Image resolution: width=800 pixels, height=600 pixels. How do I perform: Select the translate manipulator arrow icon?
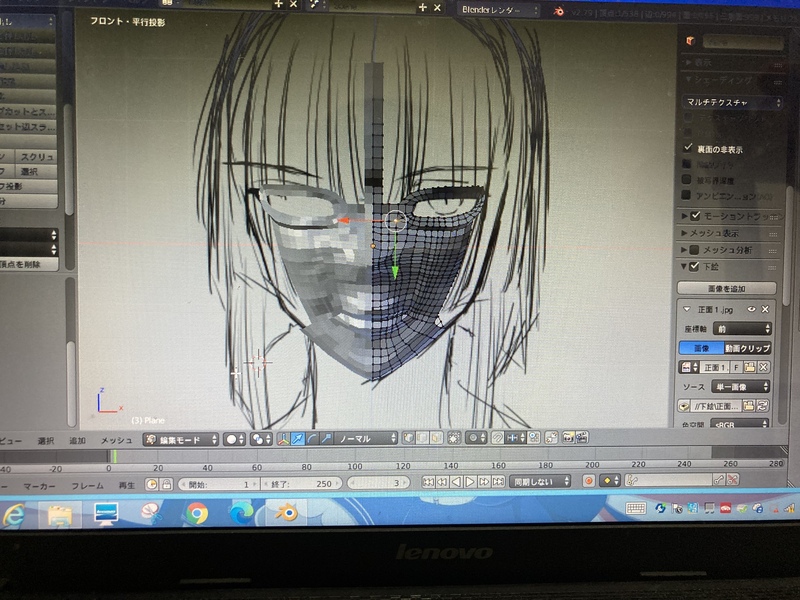point(298,438)
